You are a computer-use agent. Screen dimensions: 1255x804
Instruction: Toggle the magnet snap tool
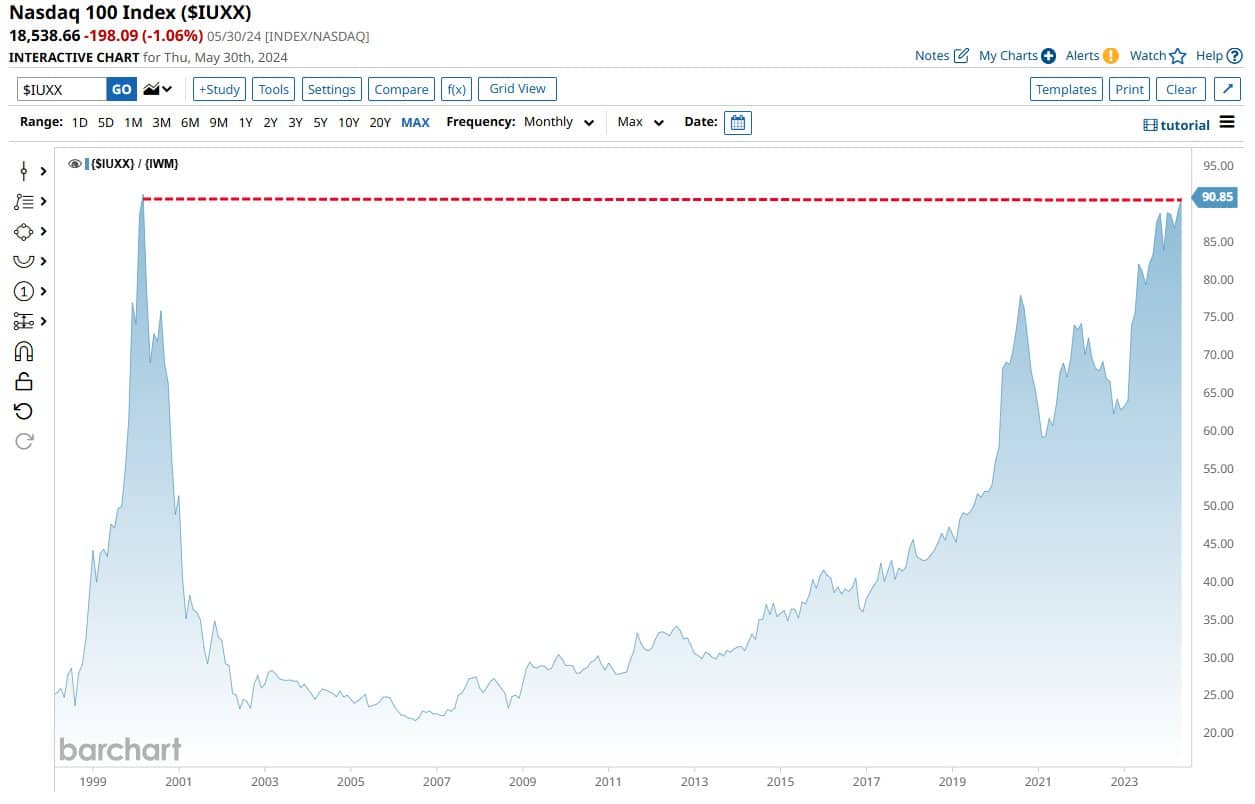(x=24, y=351)
